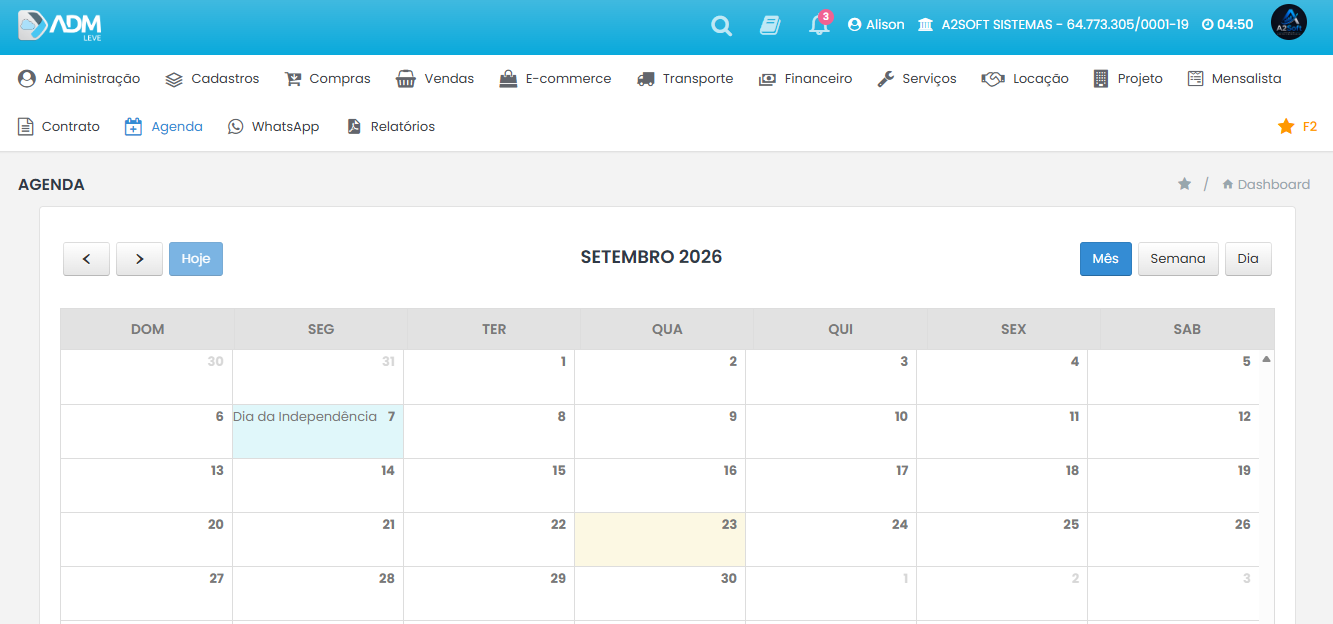Click the breadcrumb favorite star icon
1333x624 pixels.
click(1184, 184)
